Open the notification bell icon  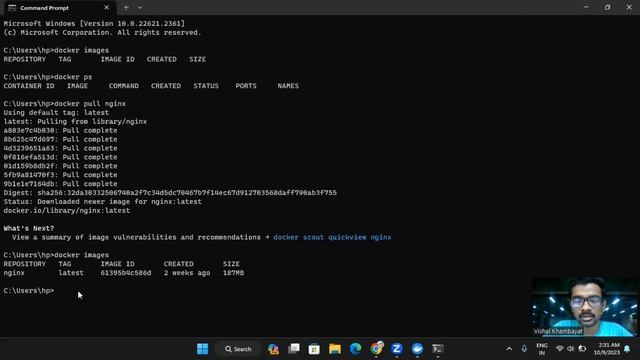click(627, 349)
